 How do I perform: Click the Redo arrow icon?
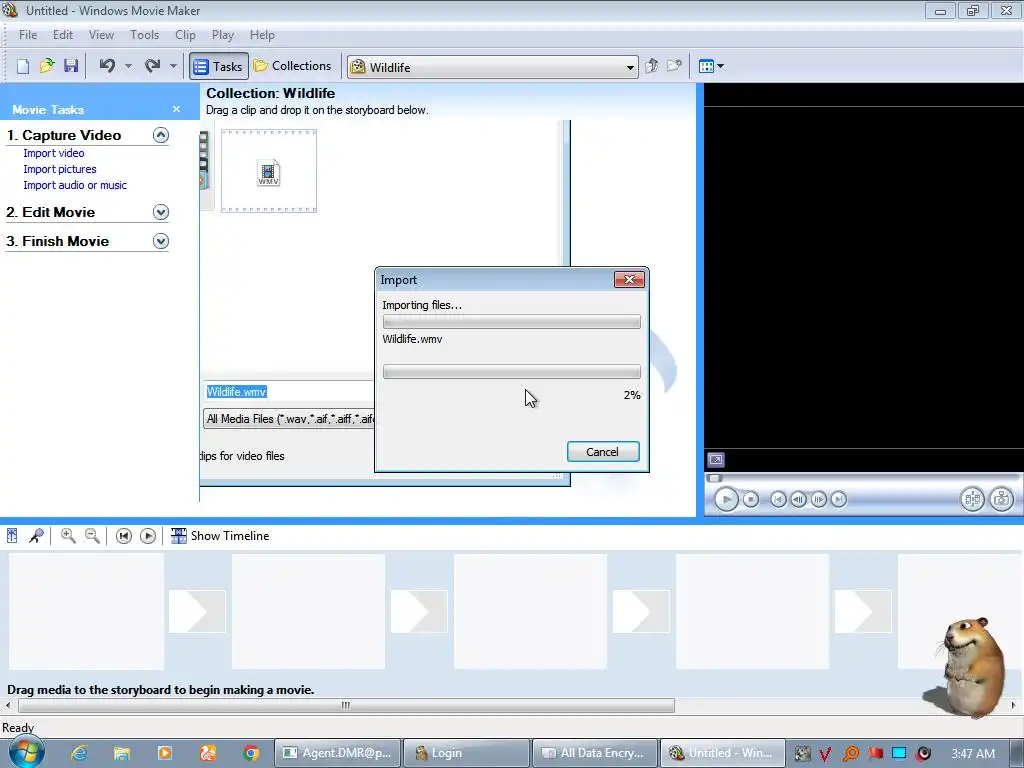[x=152, y=66]
